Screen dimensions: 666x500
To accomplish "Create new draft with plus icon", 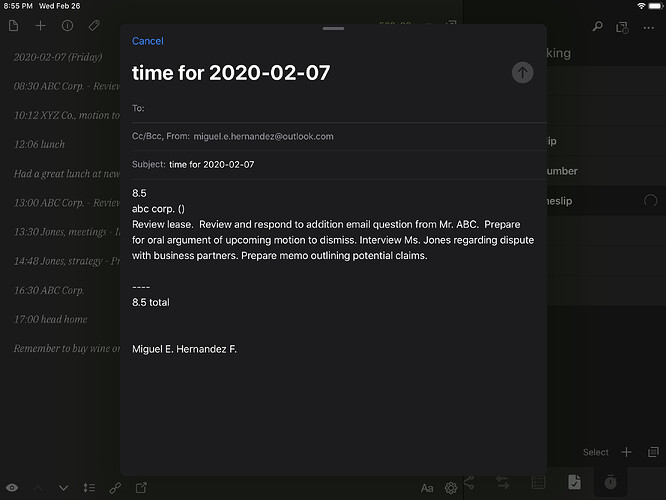I will 40,26.
